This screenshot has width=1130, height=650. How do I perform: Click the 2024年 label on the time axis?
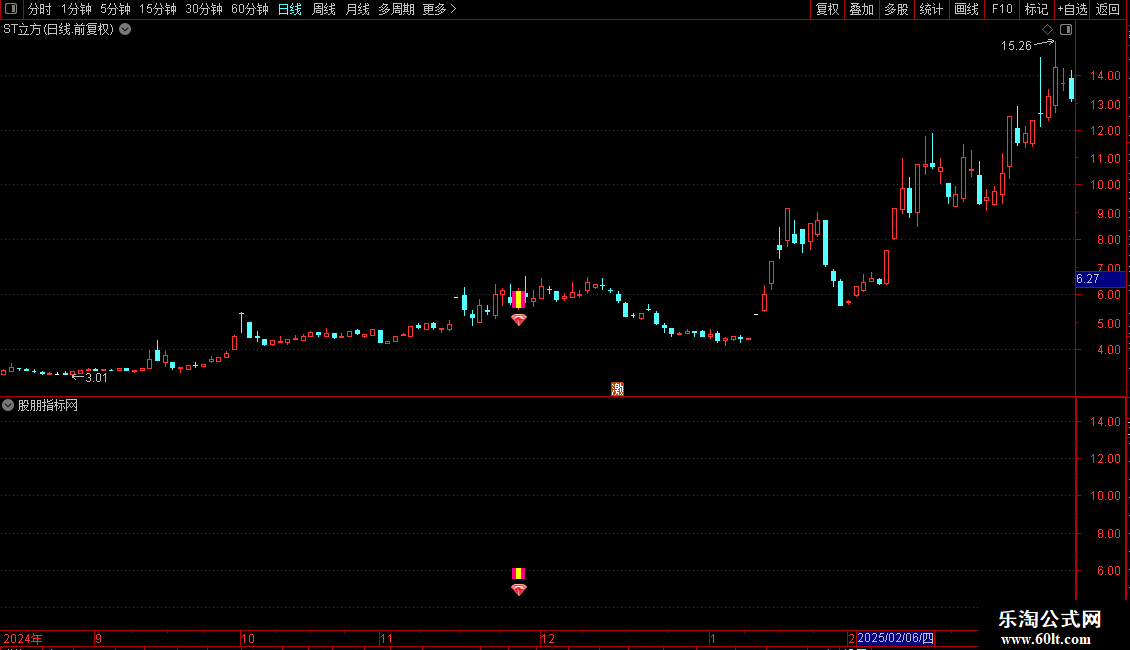(x=23, y=639)
